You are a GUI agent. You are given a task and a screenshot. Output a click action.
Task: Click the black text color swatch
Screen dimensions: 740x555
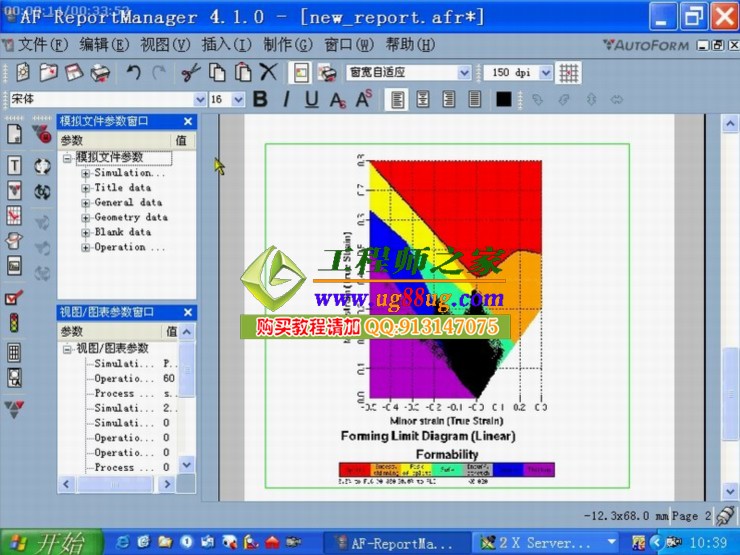pos(504,99)
